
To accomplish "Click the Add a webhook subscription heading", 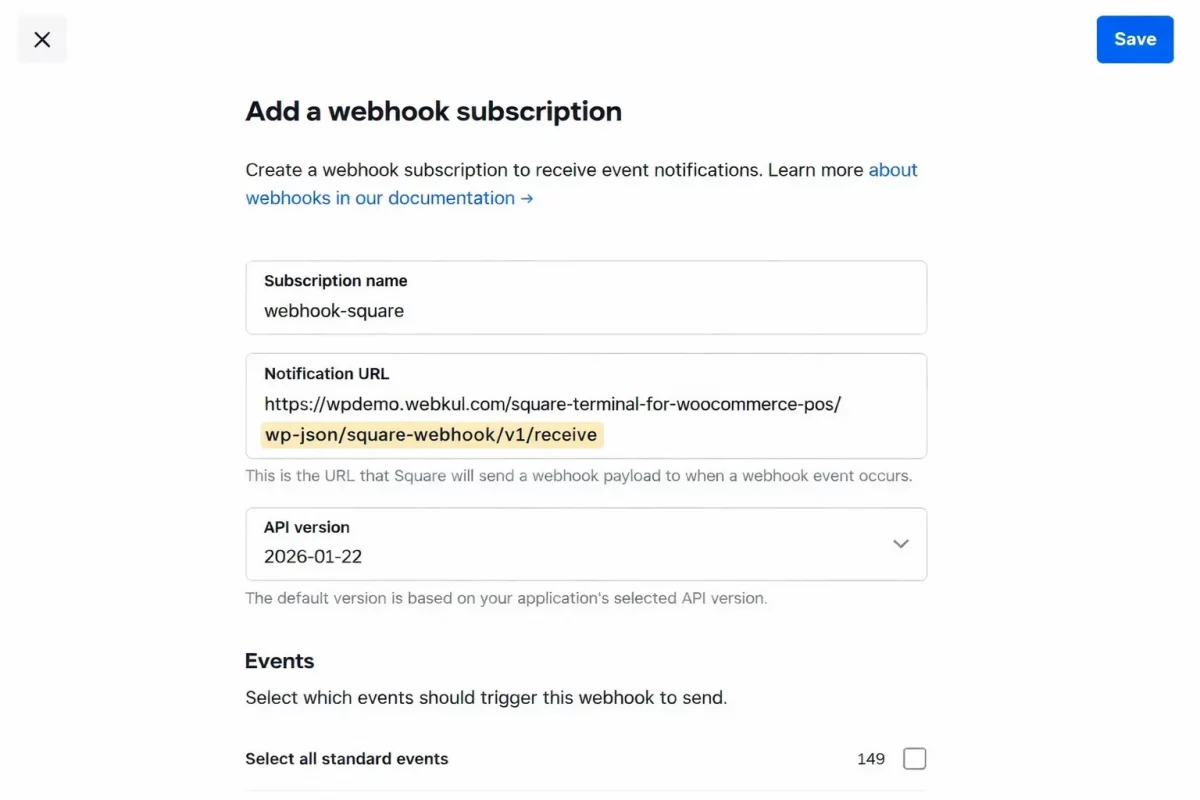I will click(x=433, y=111).
